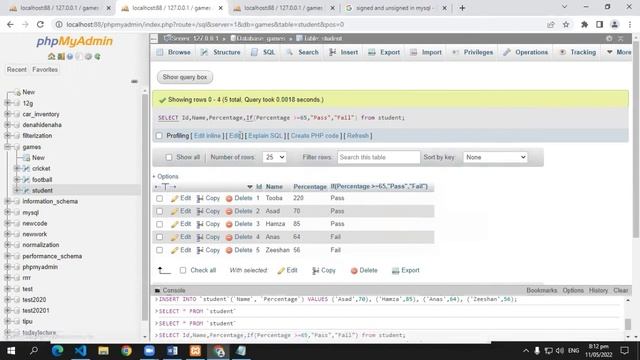Click pencil Edit icon for row Anas
This screenshot has width=640, height=360.
tap(174, 237)
